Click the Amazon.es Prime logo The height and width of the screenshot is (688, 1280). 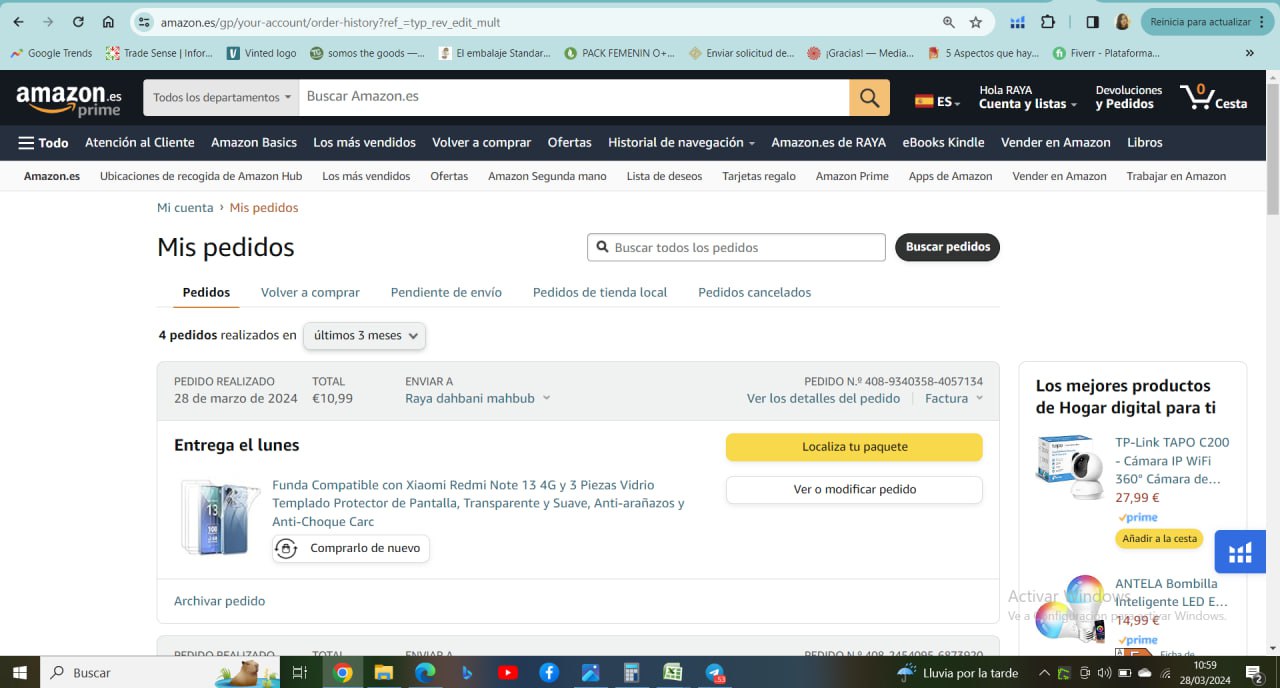pos(69,98)
